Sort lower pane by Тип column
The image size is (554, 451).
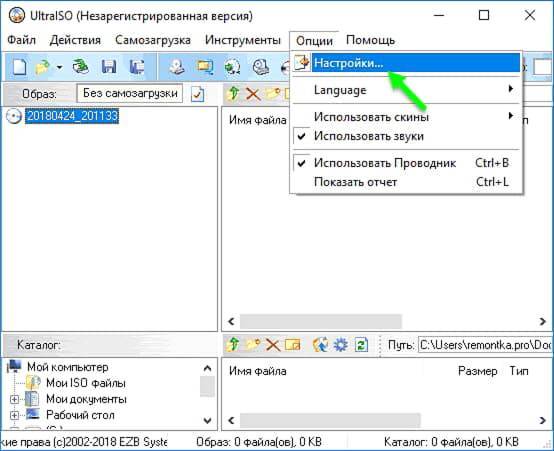click(519, 371)
